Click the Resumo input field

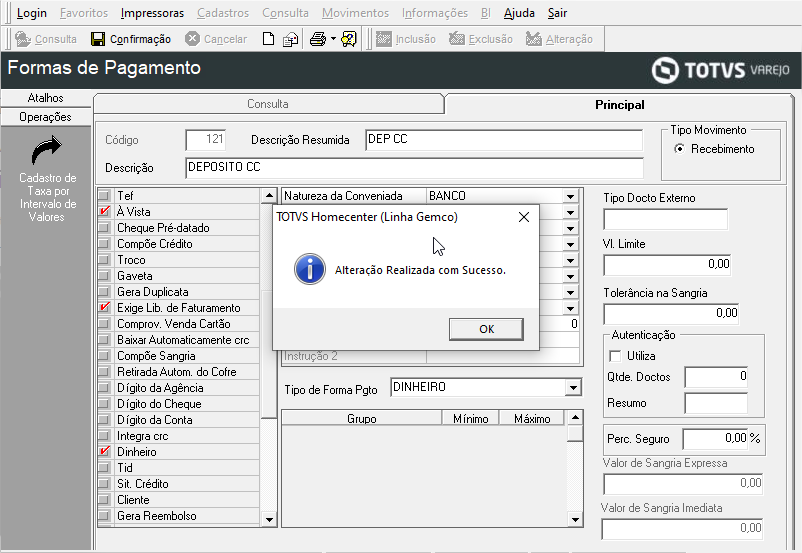(x=716, y=403)
